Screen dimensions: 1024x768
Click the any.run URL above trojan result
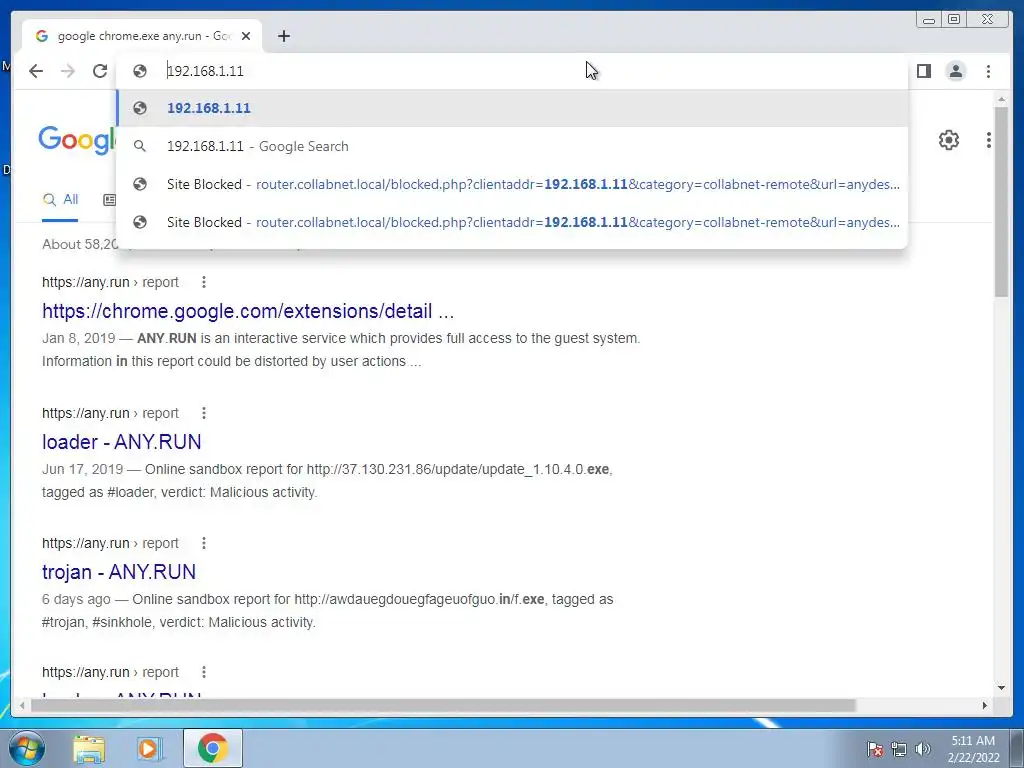(110, 543)
